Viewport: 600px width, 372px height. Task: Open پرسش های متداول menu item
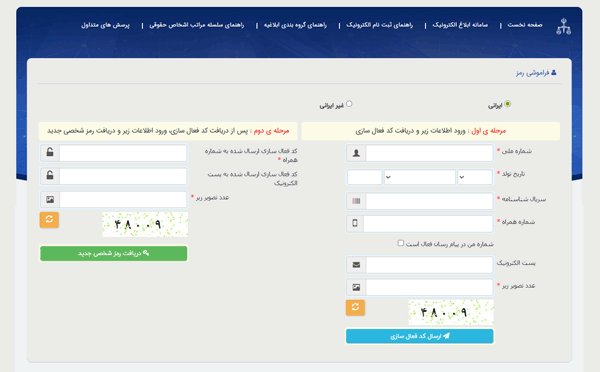105,25
